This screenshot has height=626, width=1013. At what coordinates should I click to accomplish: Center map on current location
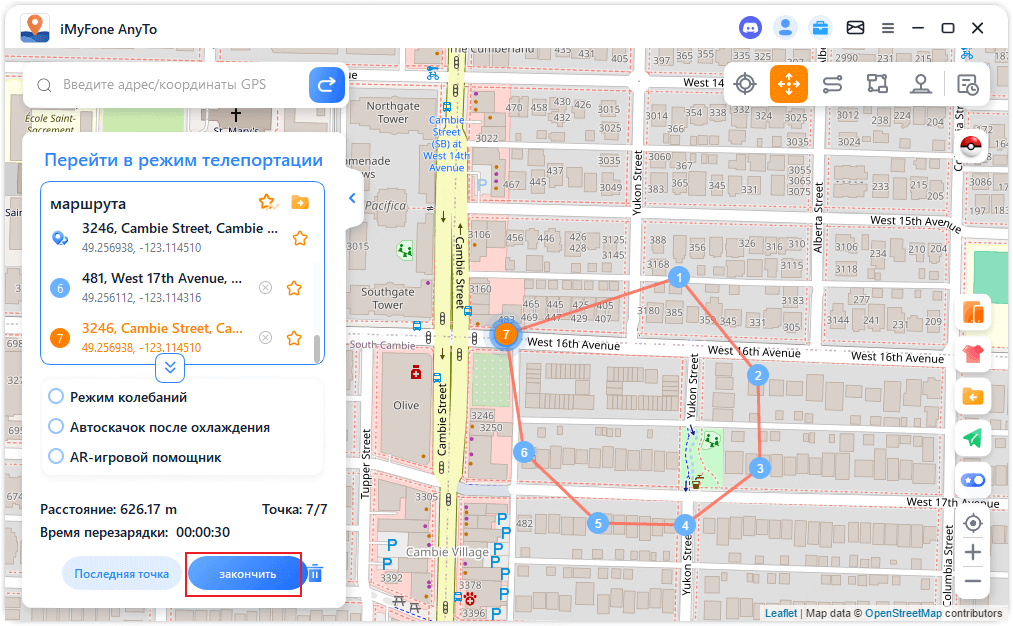tap(973, 523)
